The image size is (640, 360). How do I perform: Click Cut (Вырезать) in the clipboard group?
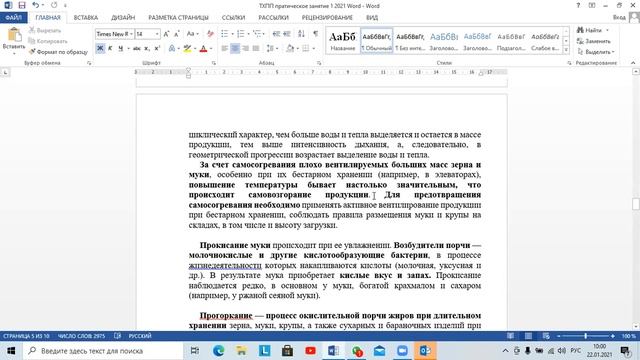coord(45,31)
